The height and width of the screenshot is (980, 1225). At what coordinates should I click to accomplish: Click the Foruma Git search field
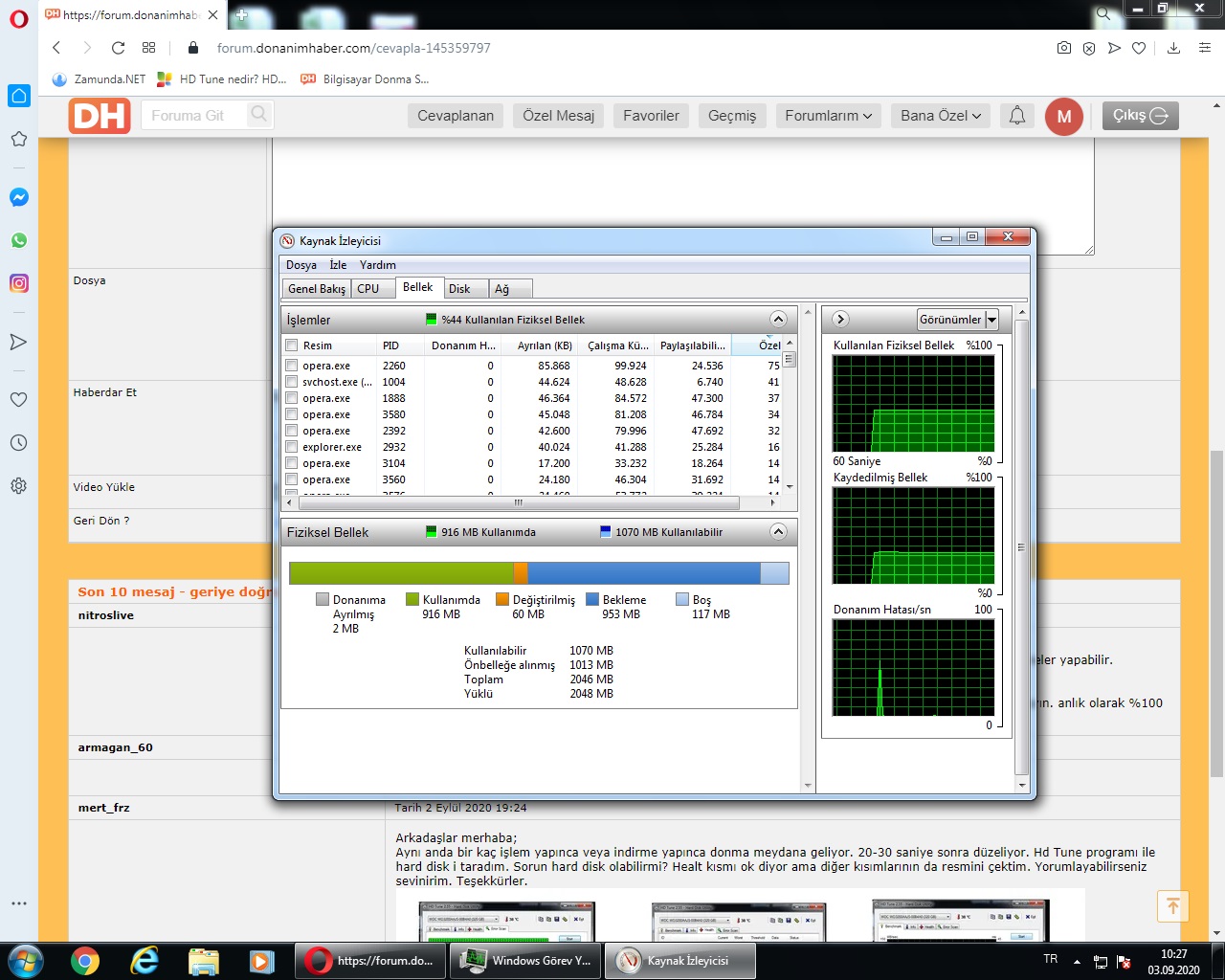pos(195,116)
